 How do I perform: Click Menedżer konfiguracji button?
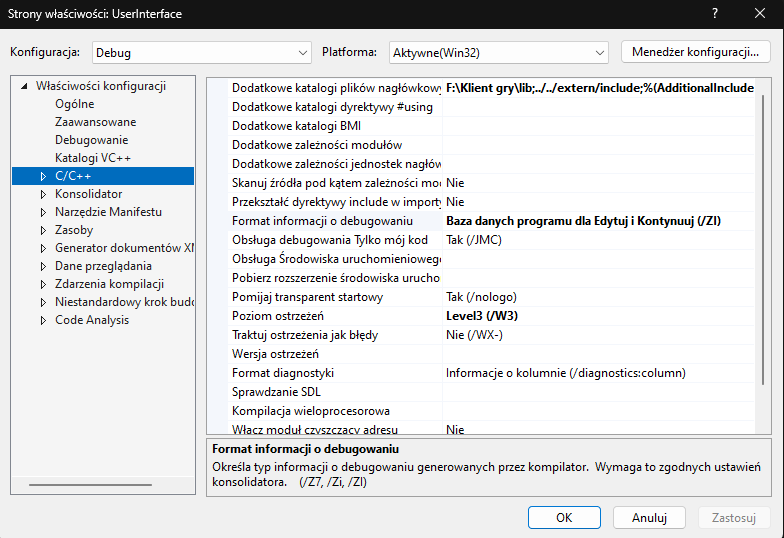[x=695, y=51]
